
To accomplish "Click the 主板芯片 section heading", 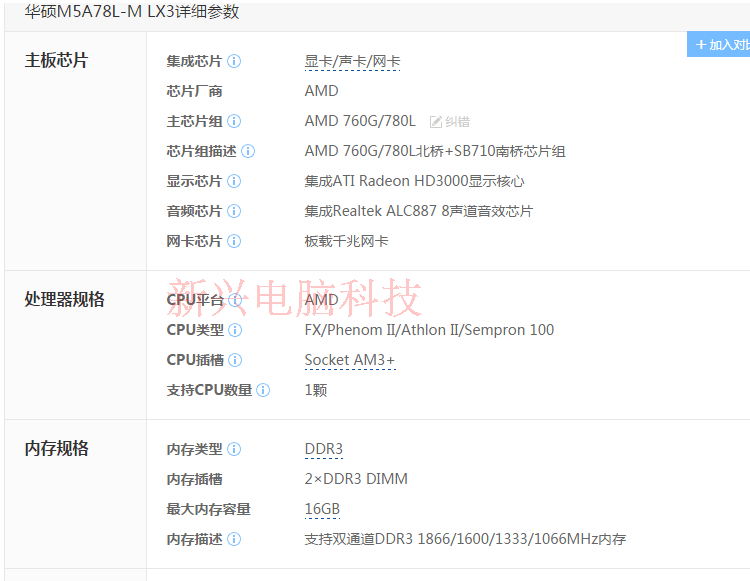I will (56, 61).
